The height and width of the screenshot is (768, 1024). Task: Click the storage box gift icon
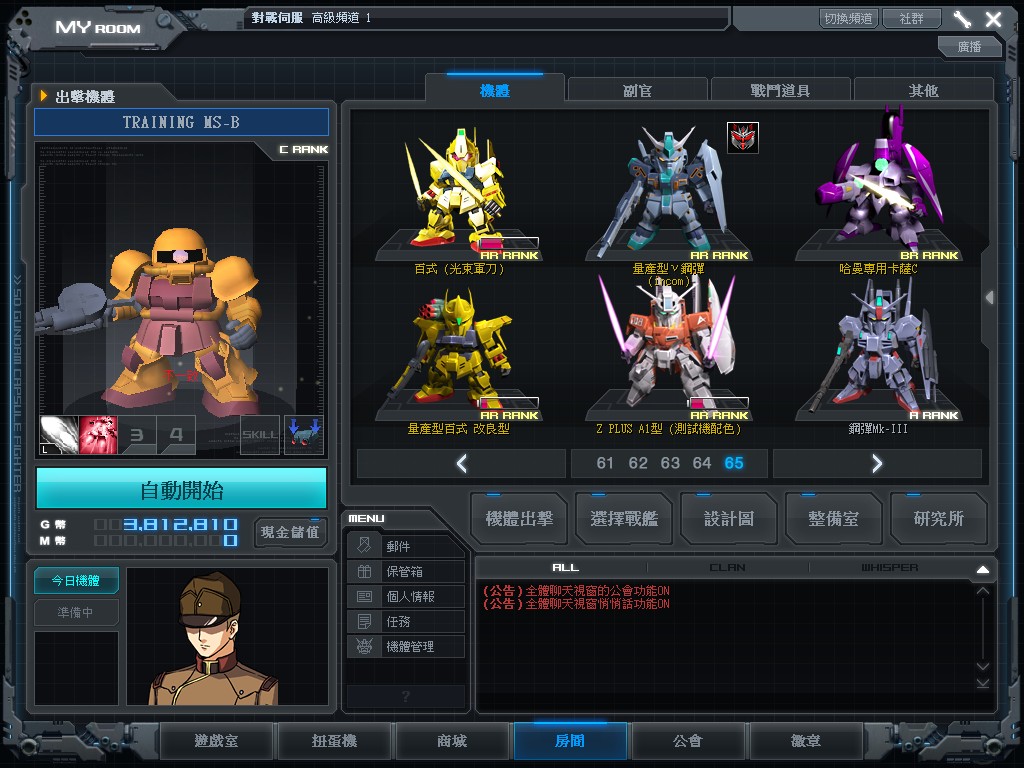point(364,571)
